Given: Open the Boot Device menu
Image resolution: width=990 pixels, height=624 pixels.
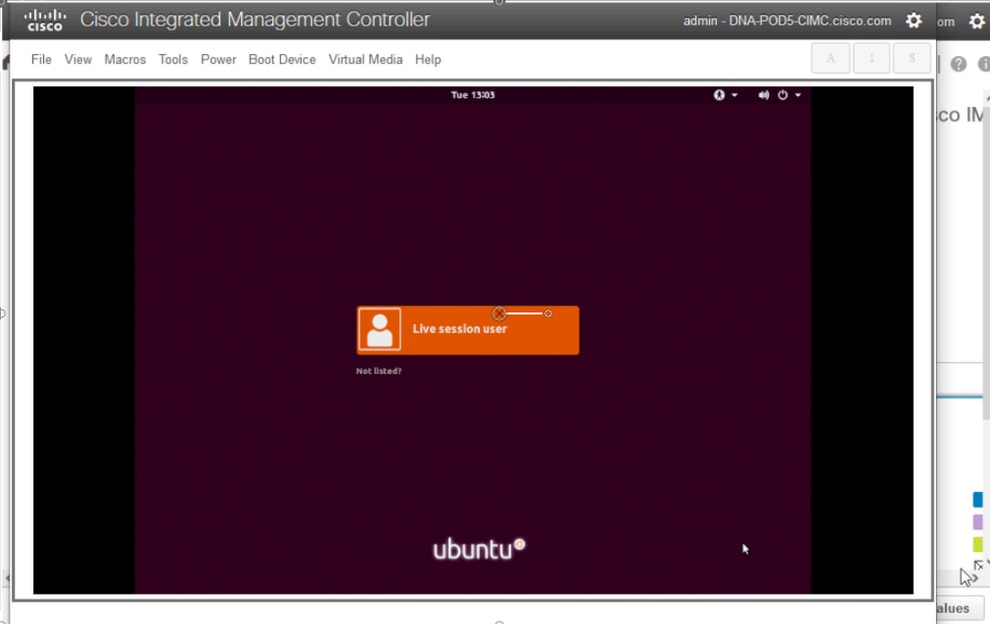Looking at the screenshot, I should pyautogui.click(x=282, y=59).
